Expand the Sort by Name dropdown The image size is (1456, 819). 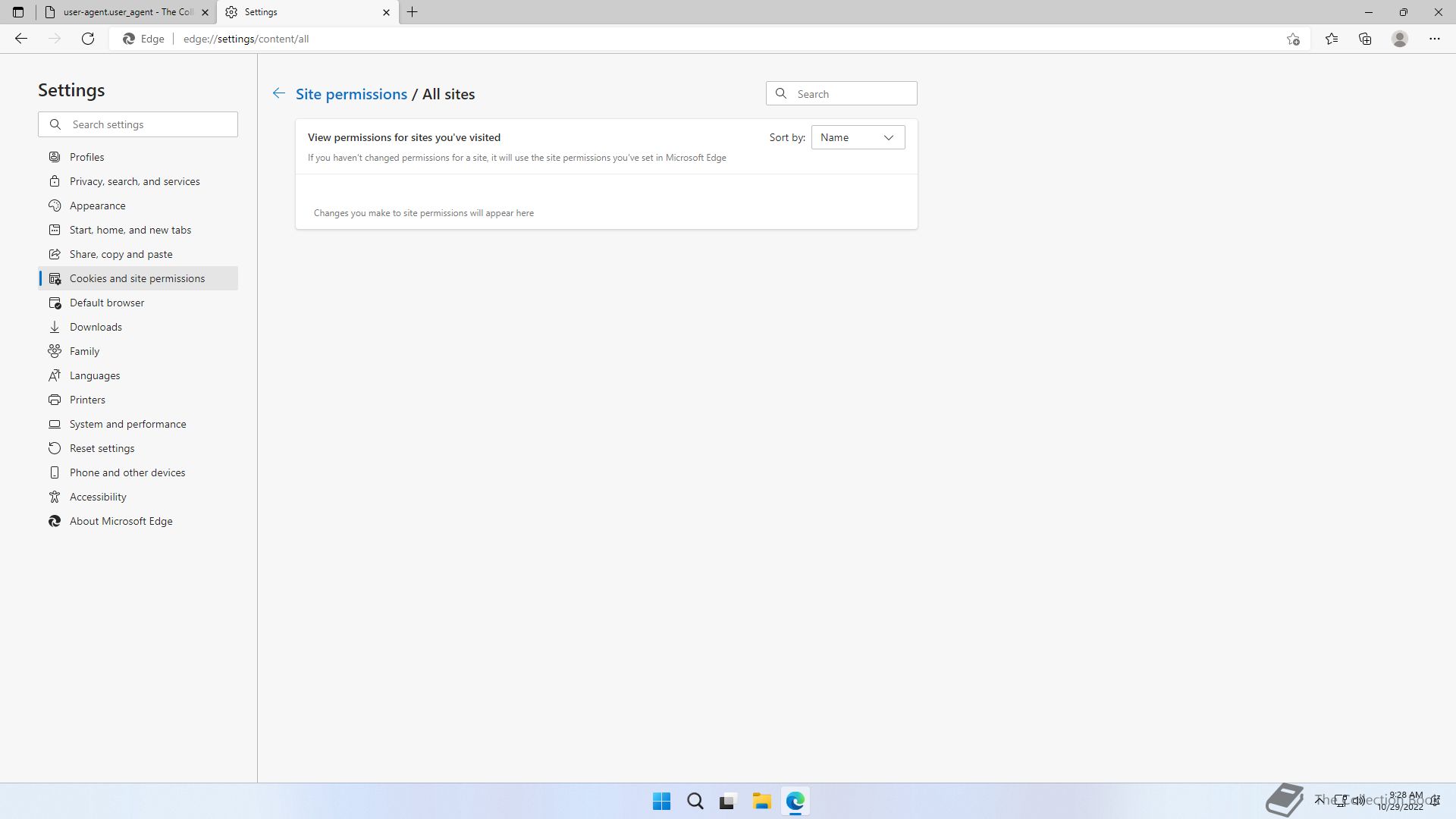click(x=858, y=137)
